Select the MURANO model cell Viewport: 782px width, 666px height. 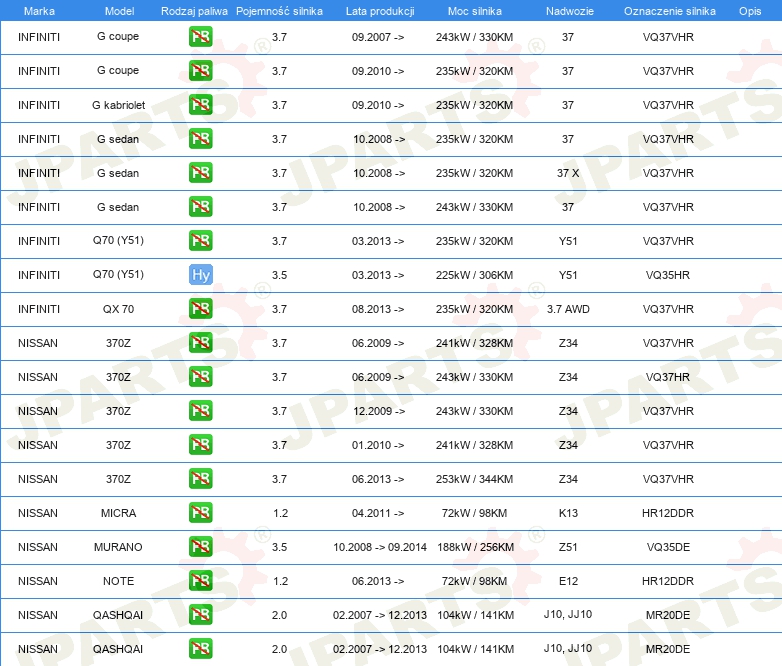click(x=118, y=547)
